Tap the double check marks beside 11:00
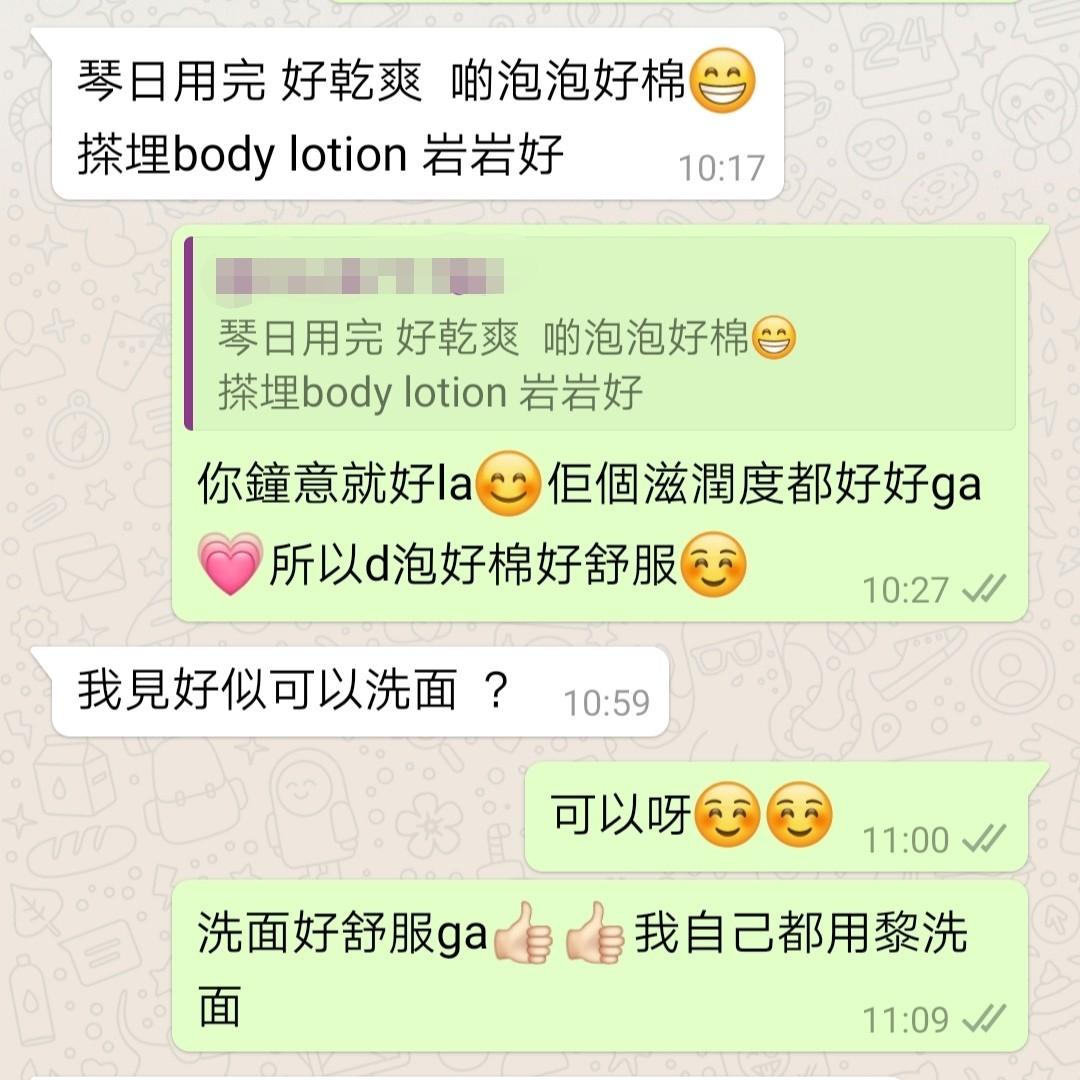The width and height of the screenshot is (1080, 1080). coord(984,839)
